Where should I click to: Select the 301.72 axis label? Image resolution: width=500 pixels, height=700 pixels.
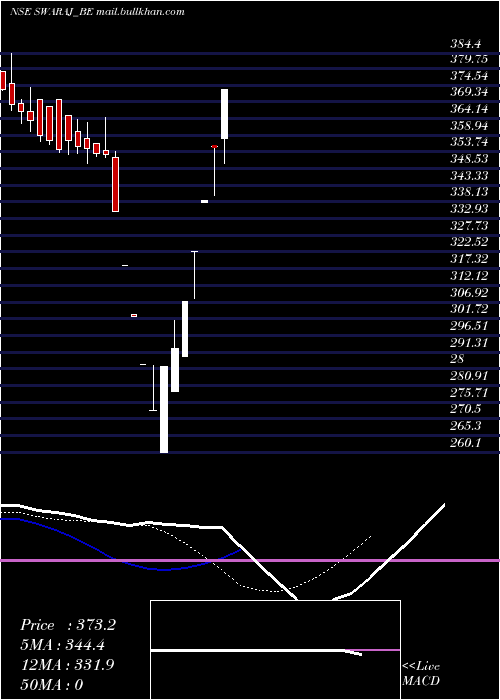[469, 309]
